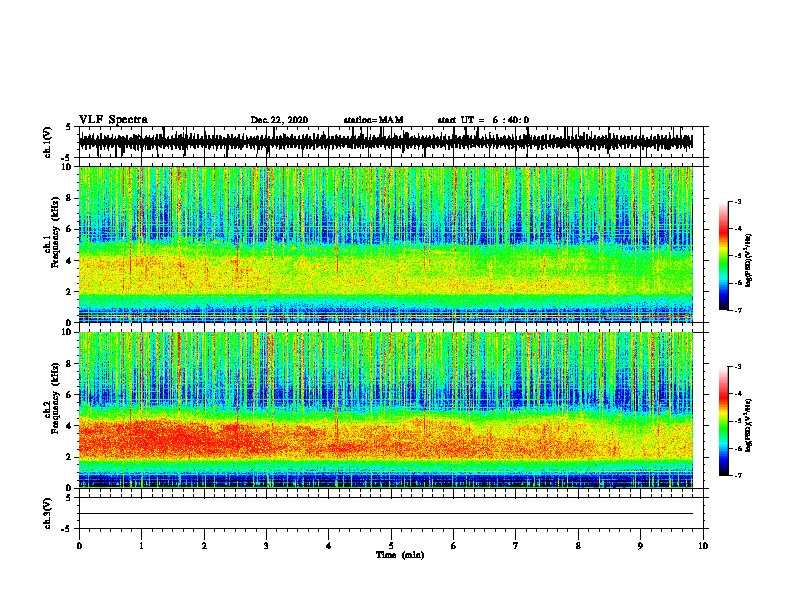Click the 'Time (min)' axis title
Image resolution: width=792 pixels, height=612 pixels.
coord(400,555)
